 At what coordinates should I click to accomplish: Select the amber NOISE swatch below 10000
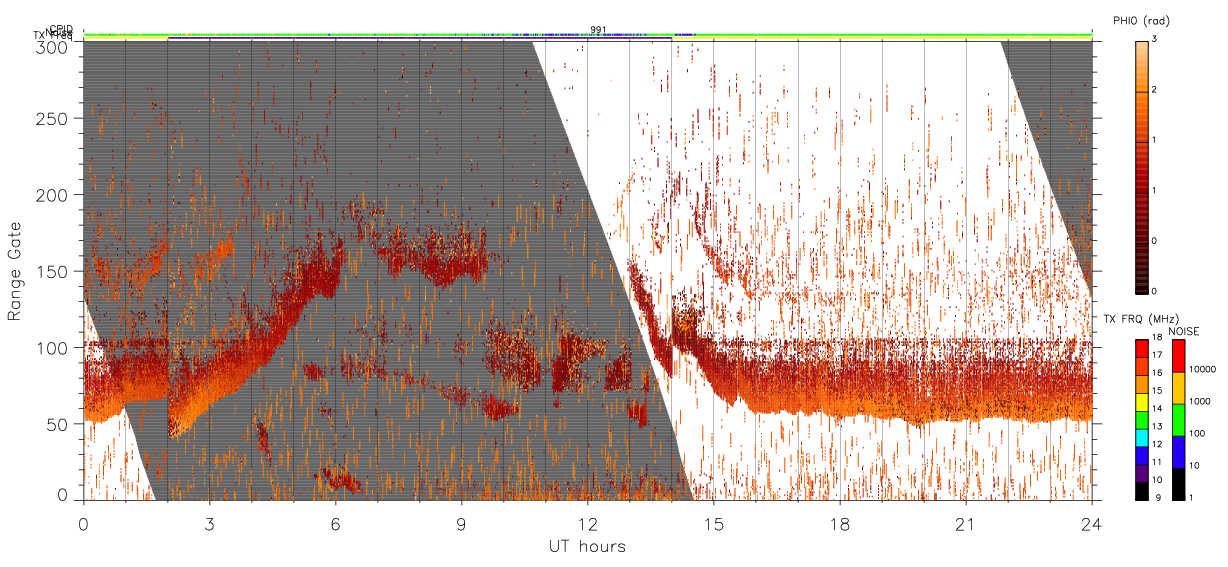(x=1181, y=388)
